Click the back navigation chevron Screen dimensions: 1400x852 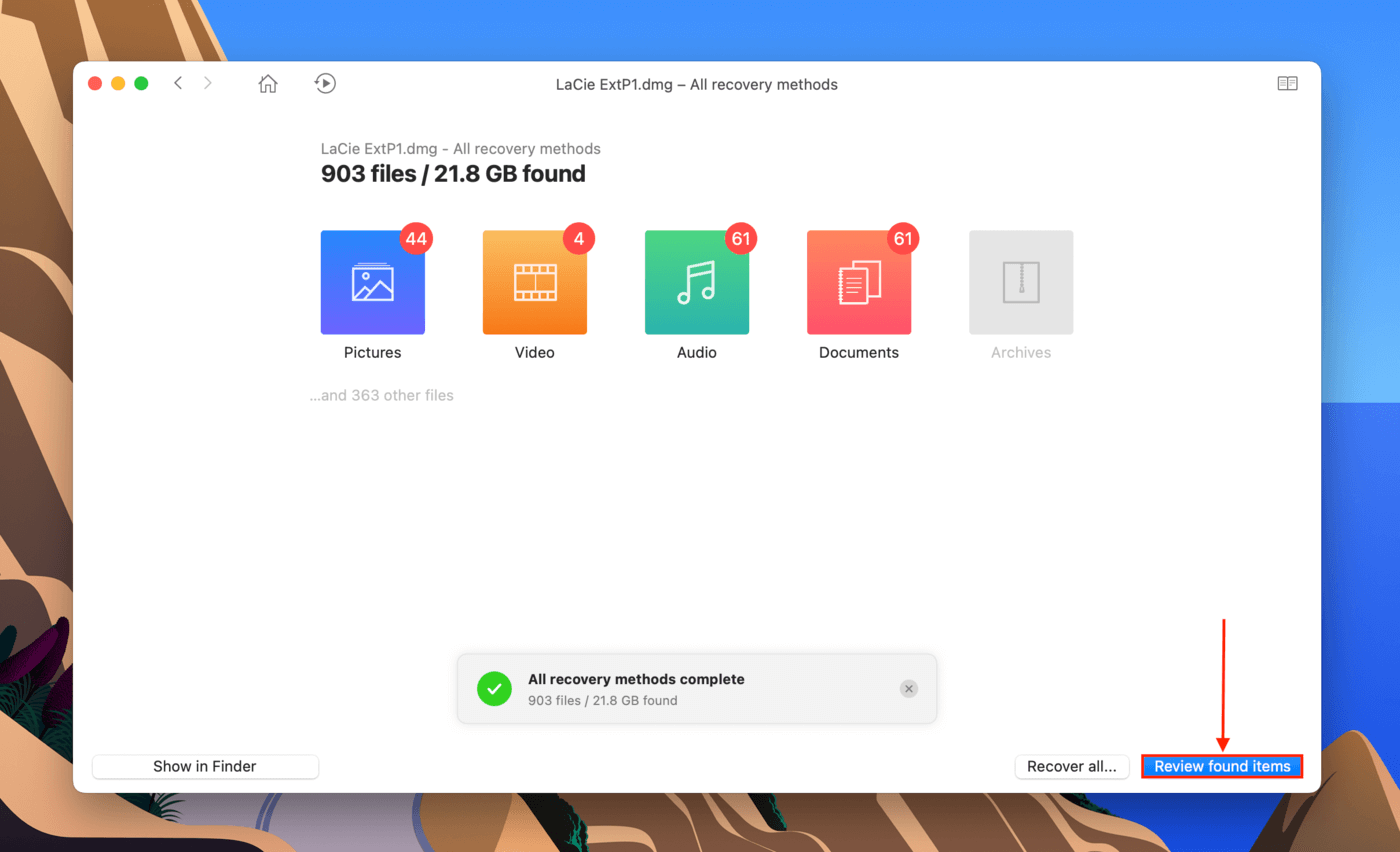tap(178, 83)
